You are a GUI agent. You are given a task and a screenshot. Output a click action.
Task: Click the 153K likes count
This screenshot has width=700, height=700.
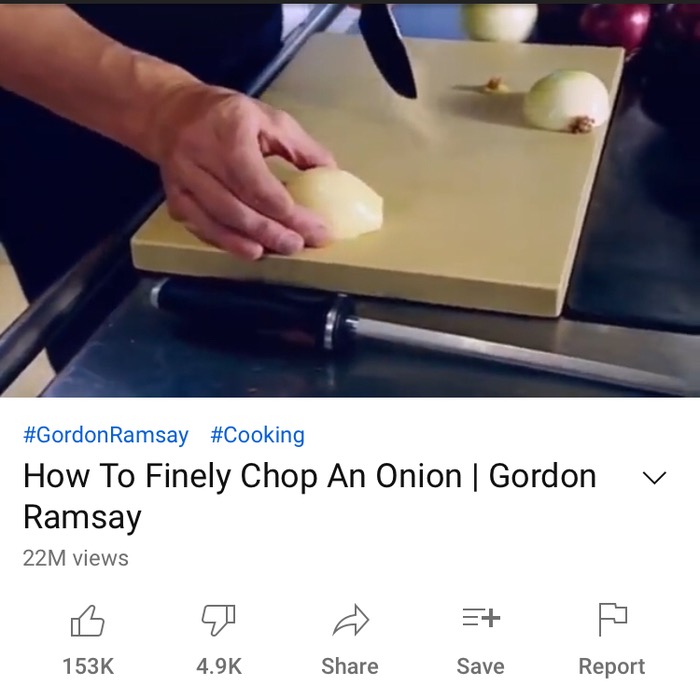point(88,666)
